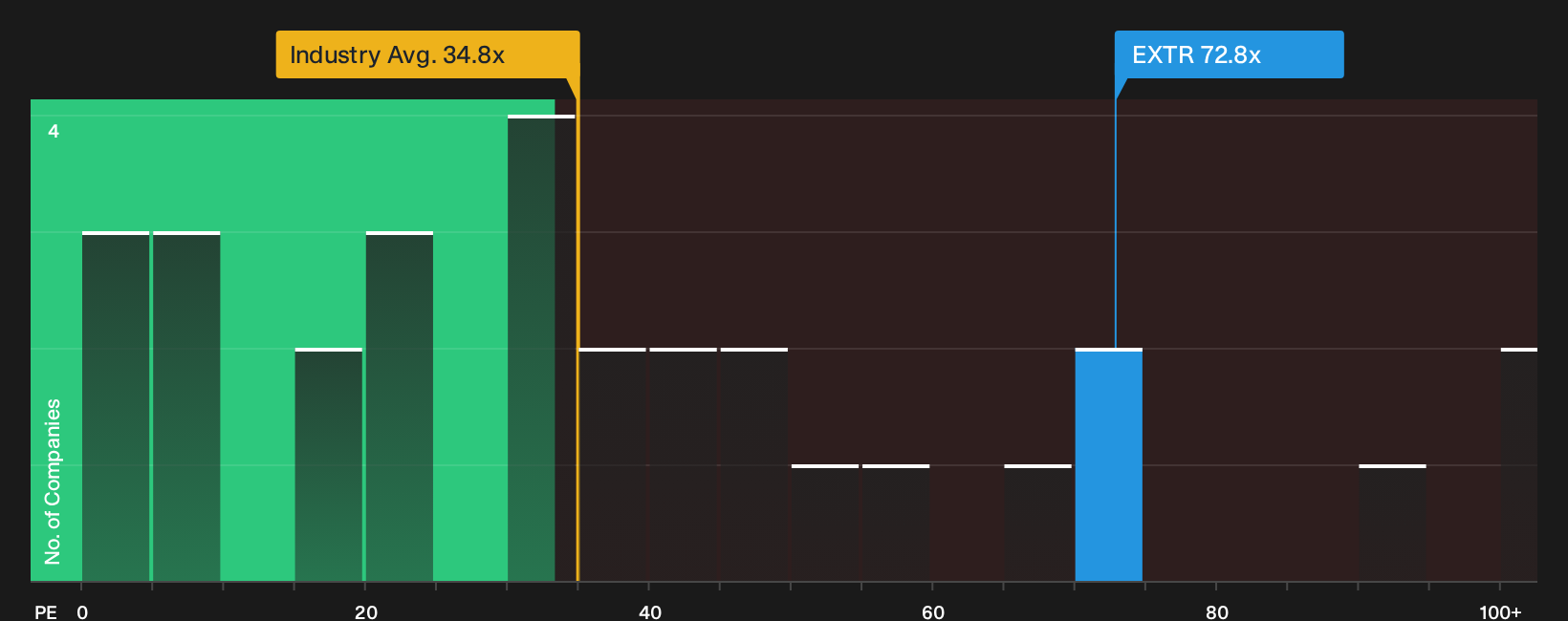The image size is (1568, 621).
Task: Click the PE axis title
Action: tap(46, 611)
